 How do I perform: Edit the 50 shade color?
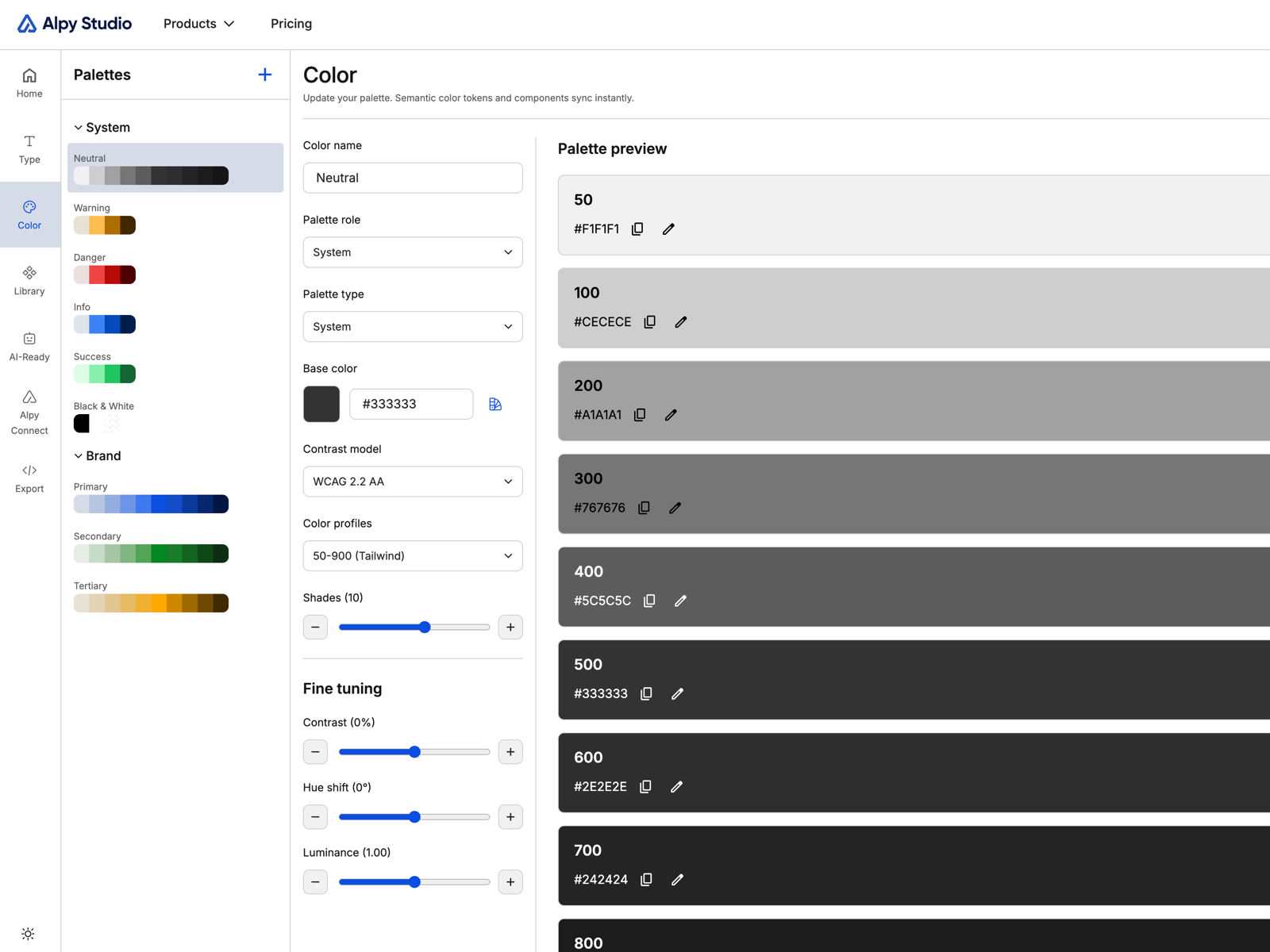[668, 228]
